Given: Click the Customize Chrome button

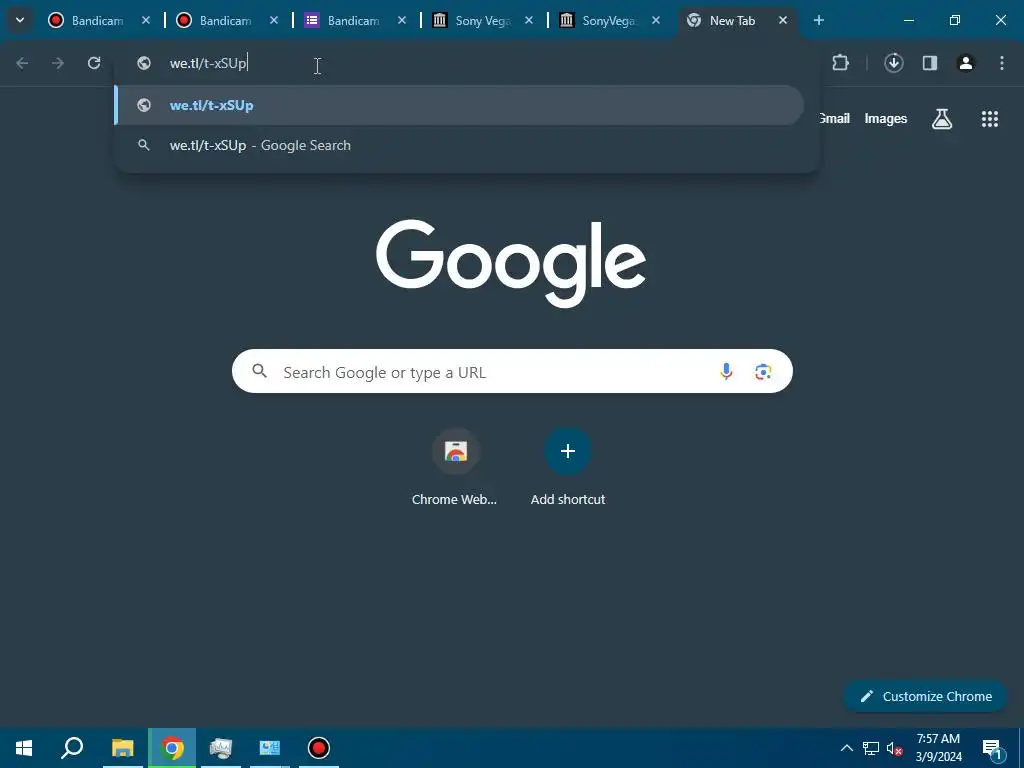Looking at the screenshot, I should click(925, 696).
